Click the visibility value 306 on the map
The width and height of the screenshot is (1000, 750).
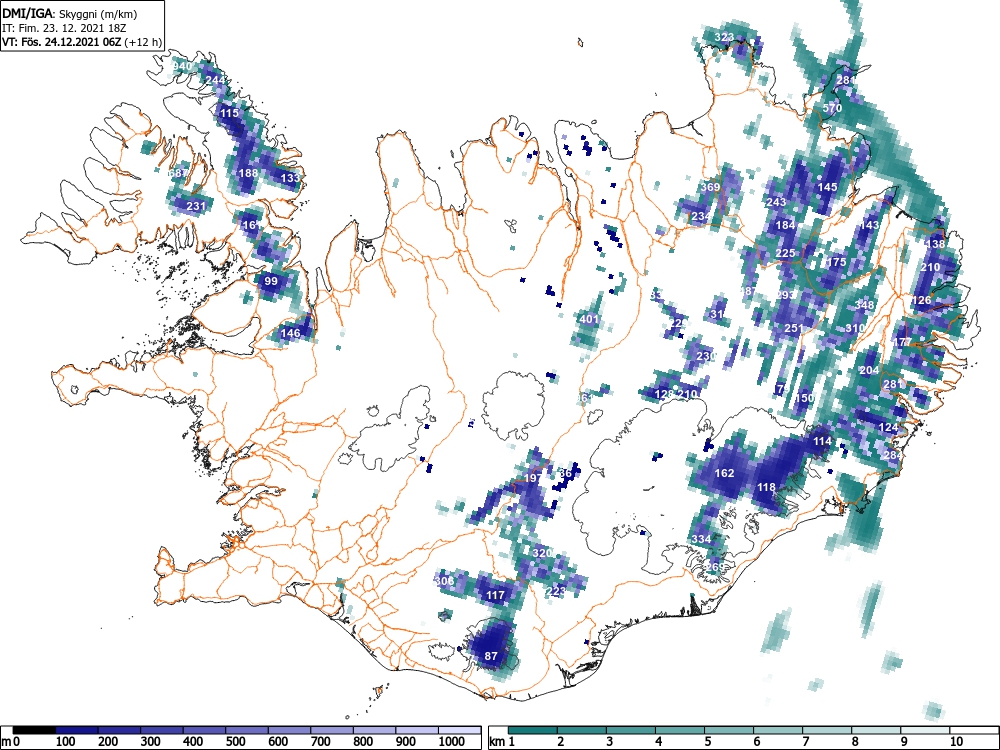(445, 581)
